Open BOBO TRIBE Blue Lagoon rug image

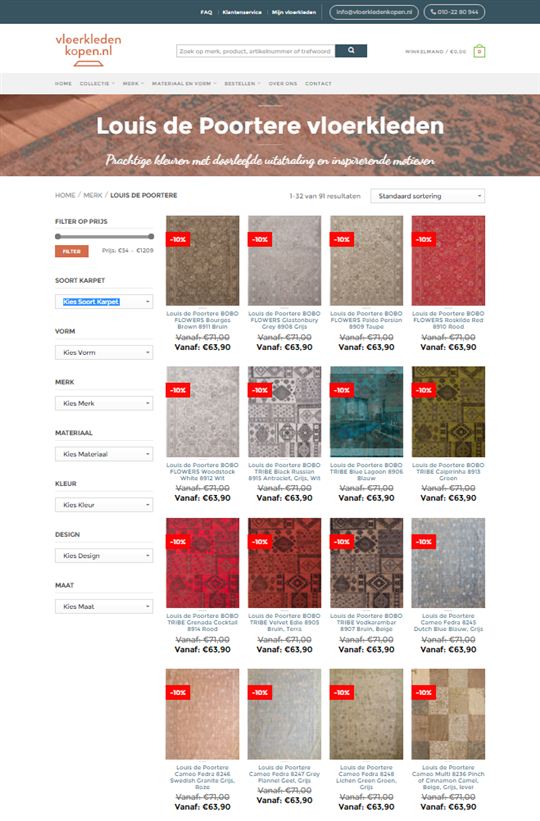367,412
